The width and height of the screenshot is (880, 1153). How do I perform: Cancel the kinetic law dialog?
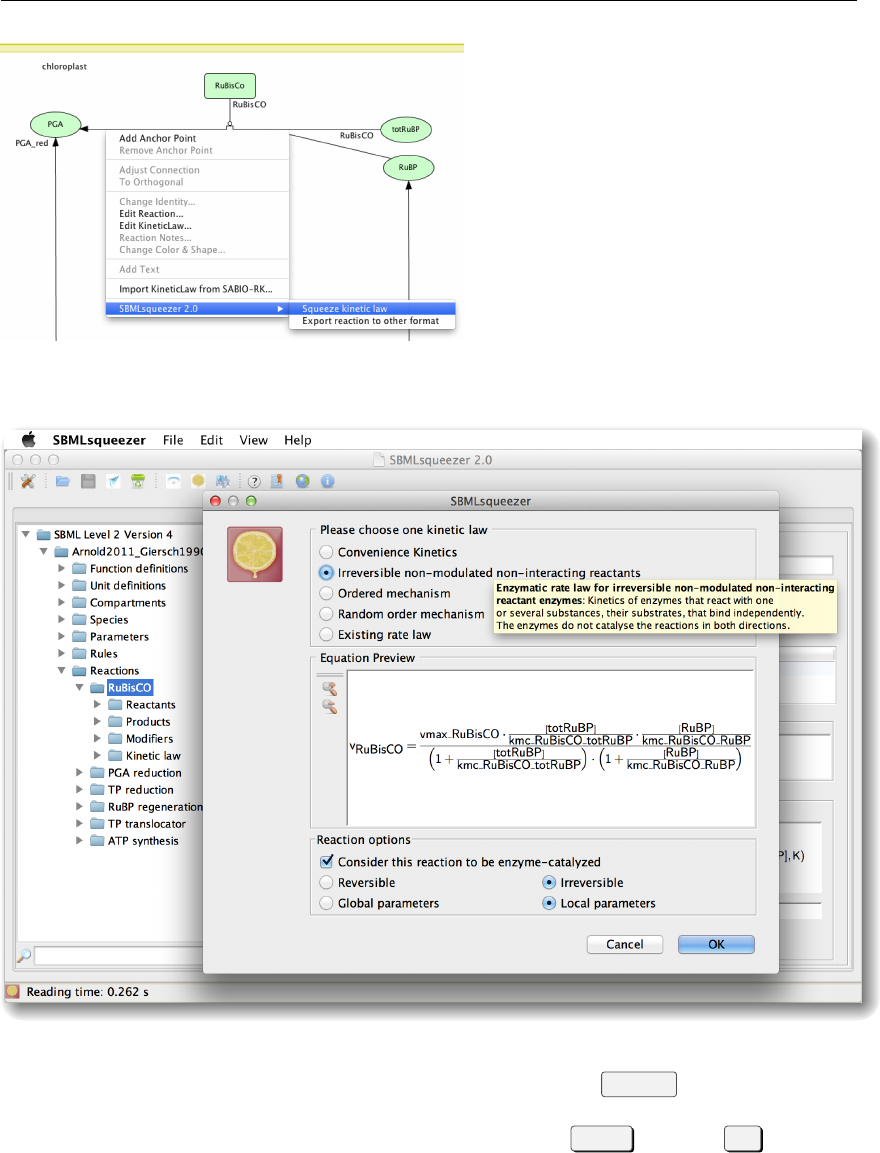(625, 944)
